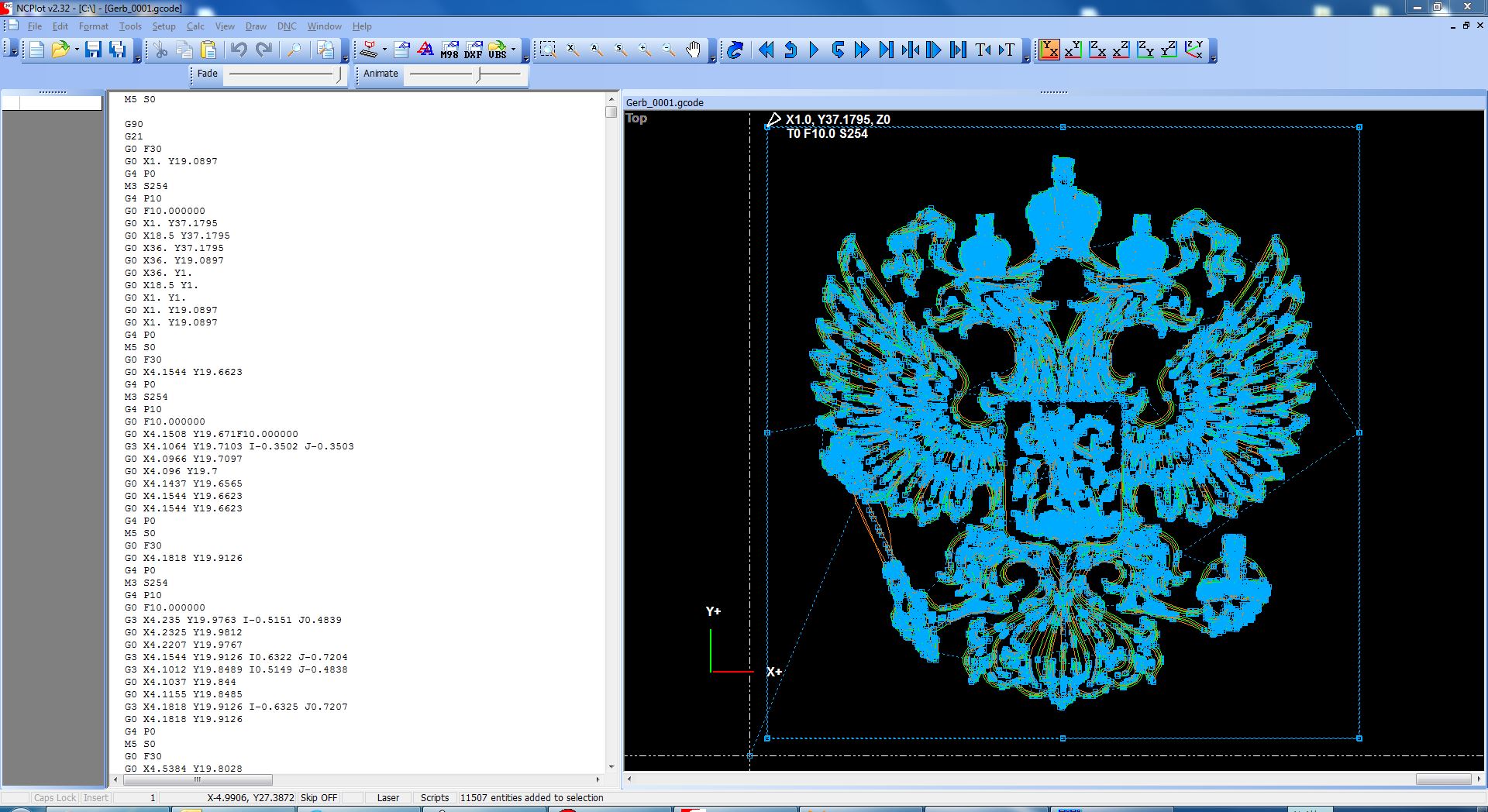Screen dimensions: 1488x812
Task: Expand the zoom toolbar options chevron
Action: pyautogui.click(x=712, y=53)
